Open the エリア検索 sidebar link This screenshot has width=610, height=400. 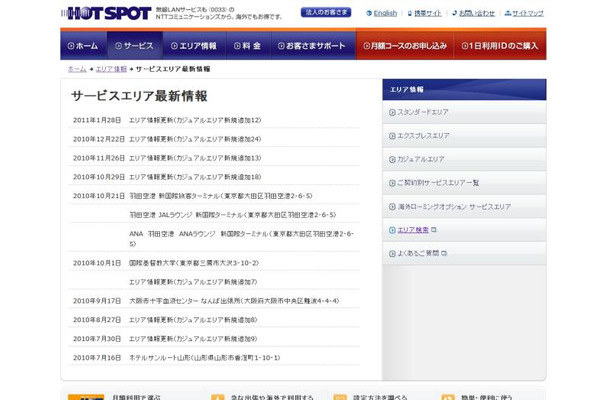click(x=413, y=230)
